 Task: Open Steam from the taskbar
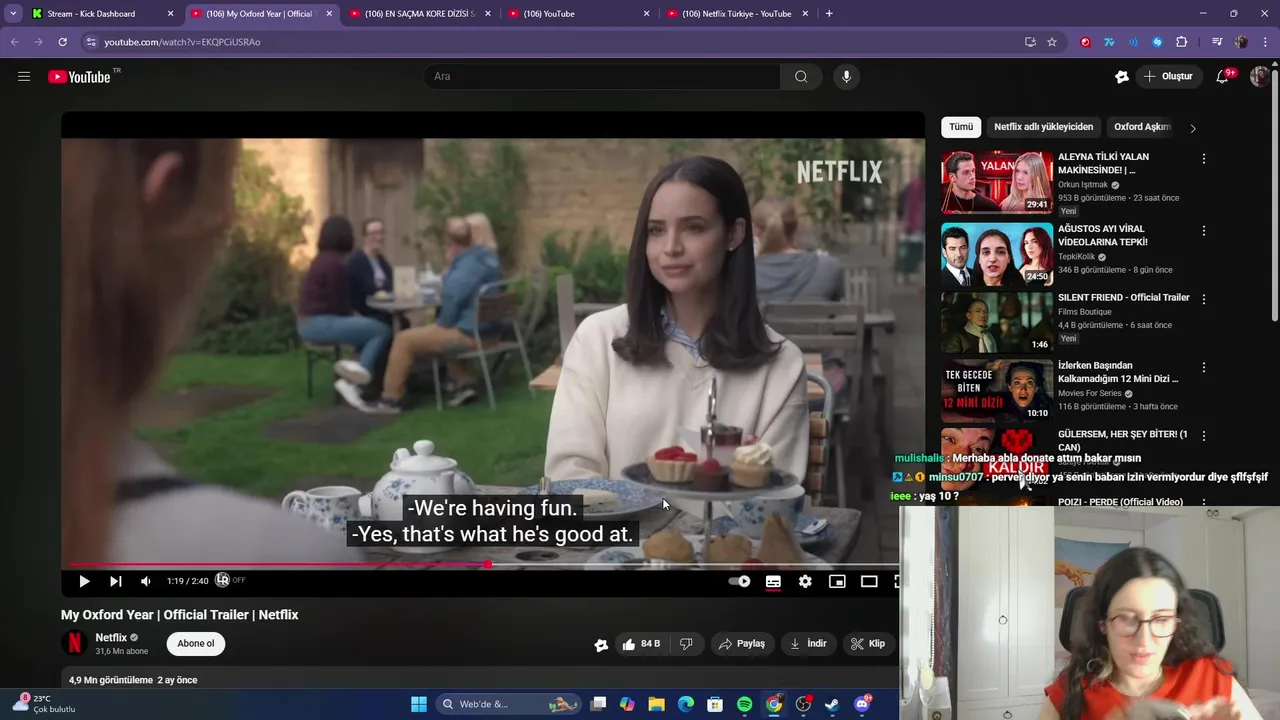pyautogui.click(x=832, y=704)
